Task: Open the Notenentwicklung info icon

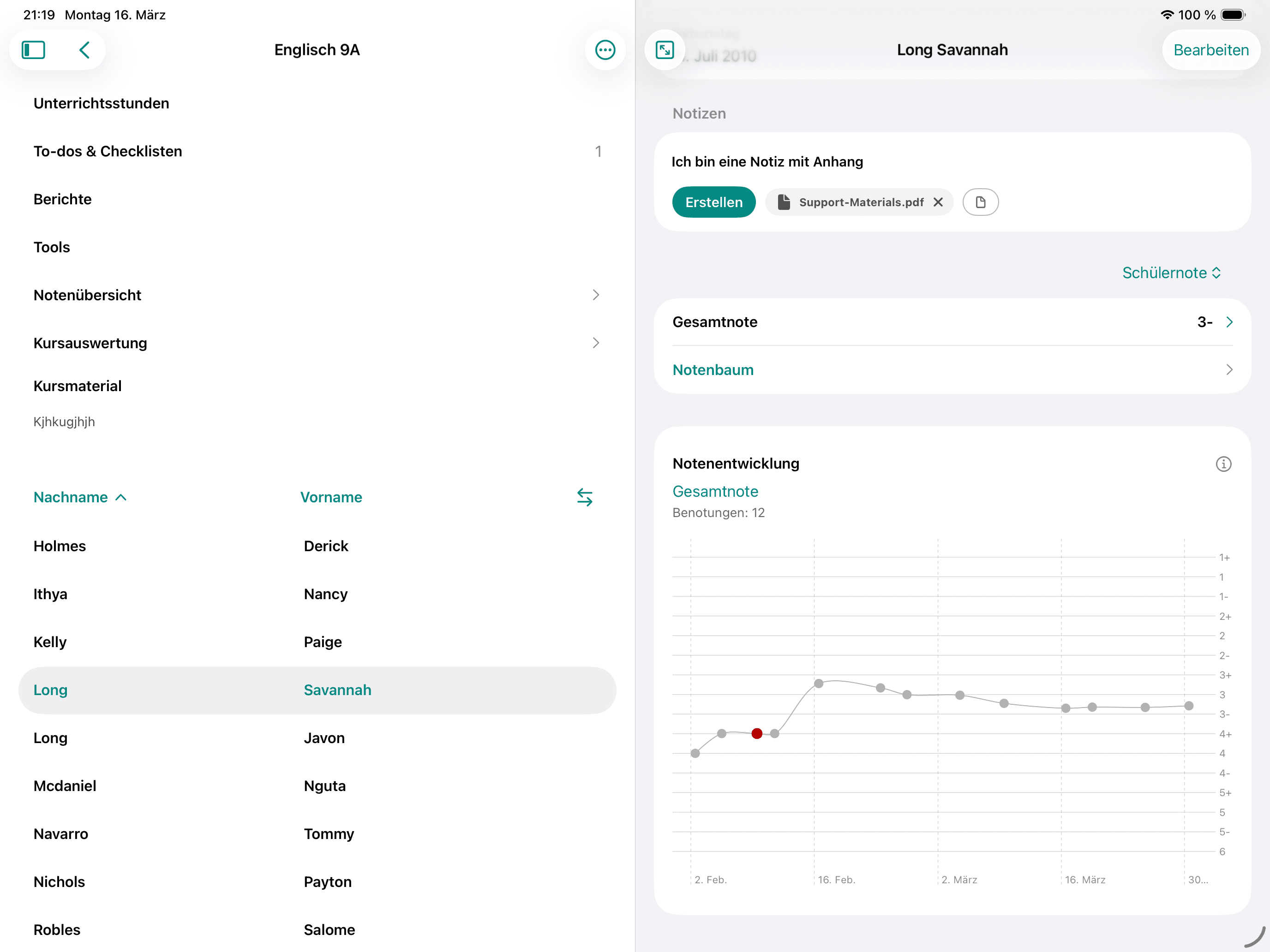Action: coord(1223,464)
